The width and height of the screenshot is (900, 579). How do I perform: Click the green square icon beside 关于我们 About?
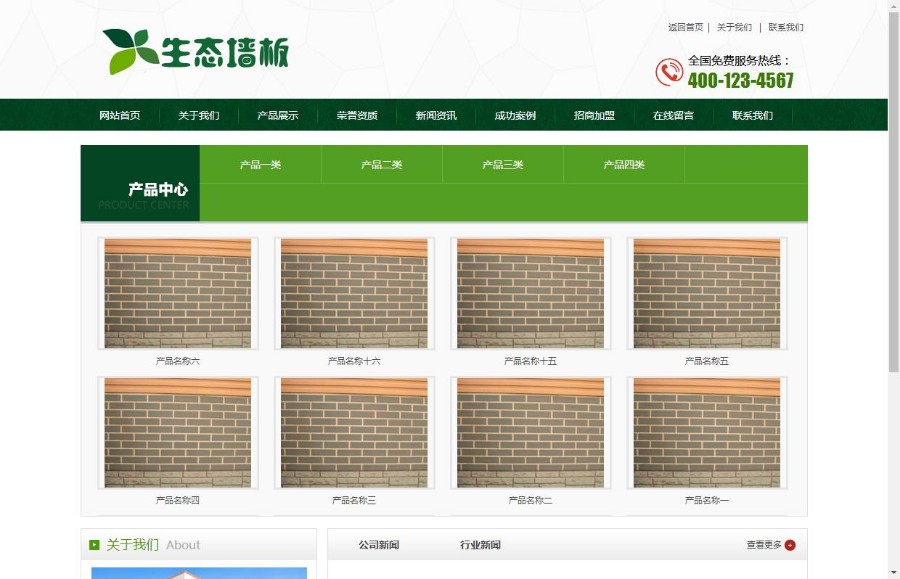[94, 545]
